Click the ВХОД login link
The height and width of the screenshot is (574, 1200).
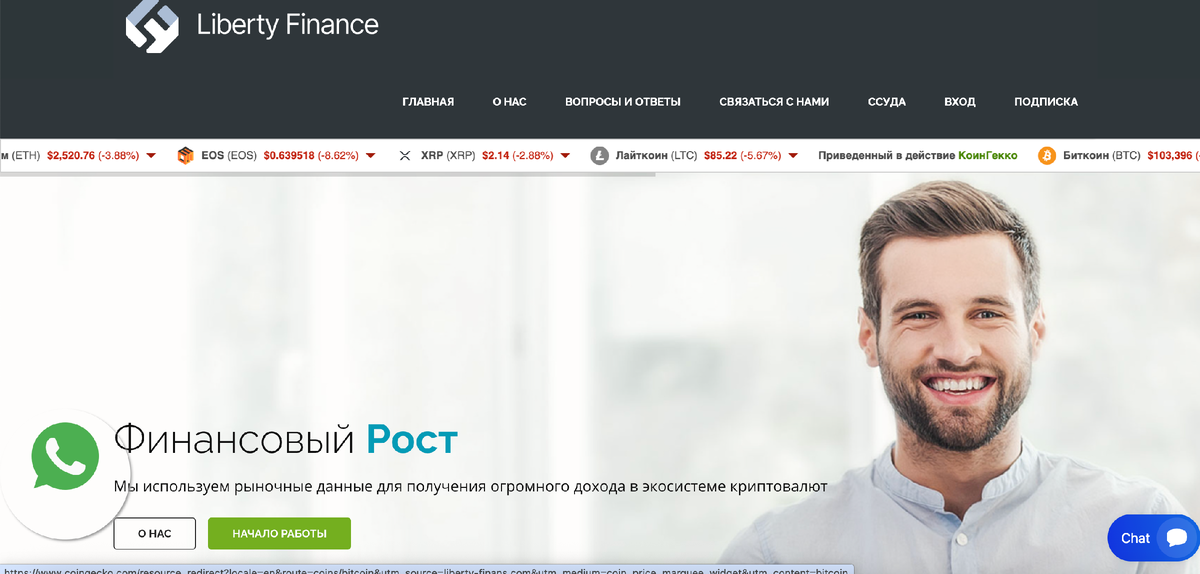[960, 102]
